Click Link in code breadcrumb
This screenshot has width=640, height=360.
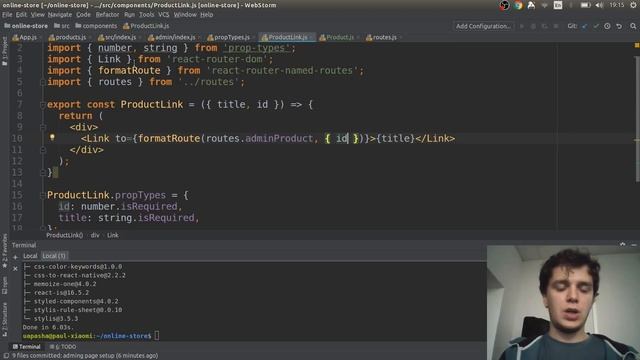point(113,236)
